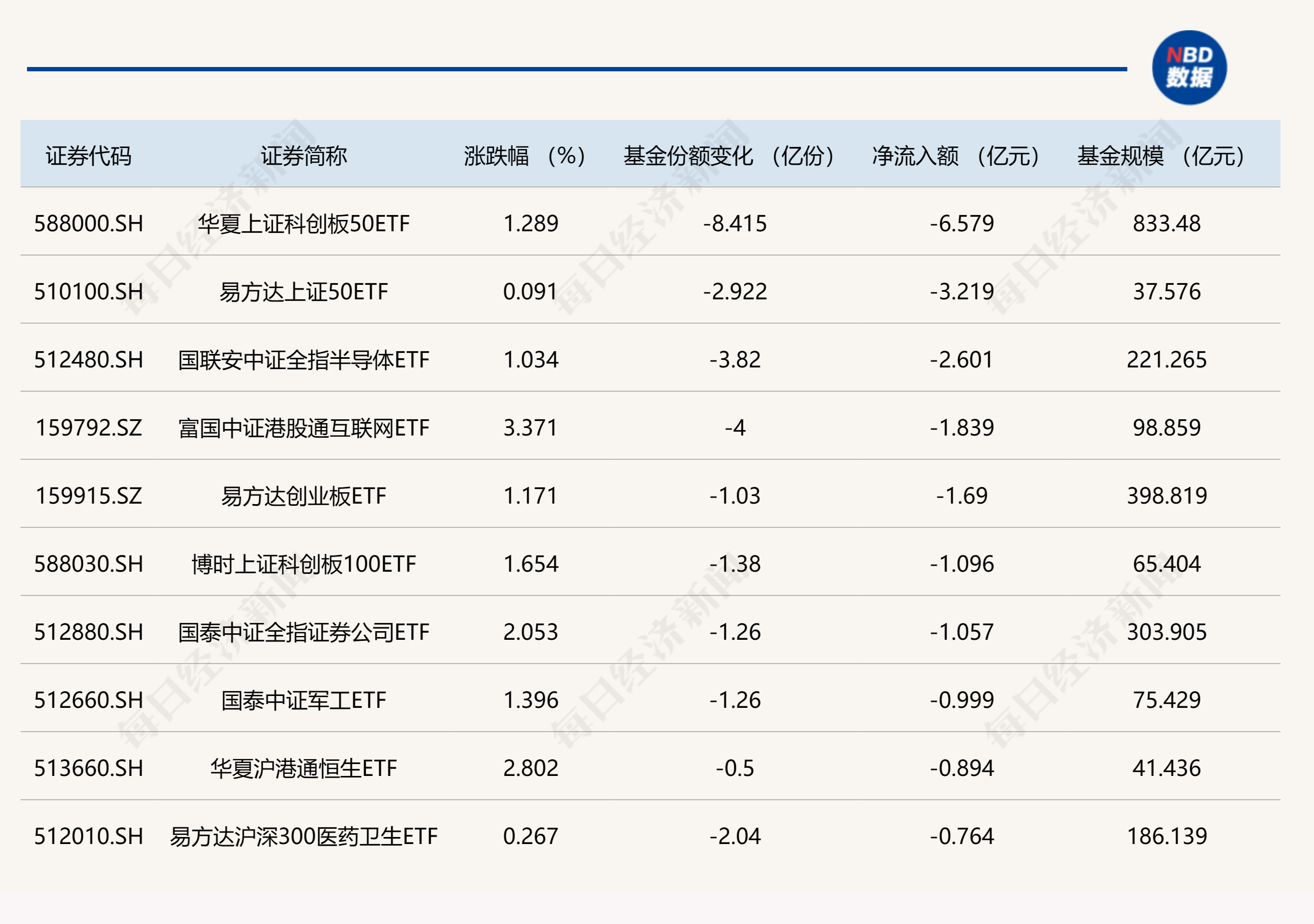Select code cell 513660.SH
The height and width of the screenshot is (924, 1314).
pos(89,768)
